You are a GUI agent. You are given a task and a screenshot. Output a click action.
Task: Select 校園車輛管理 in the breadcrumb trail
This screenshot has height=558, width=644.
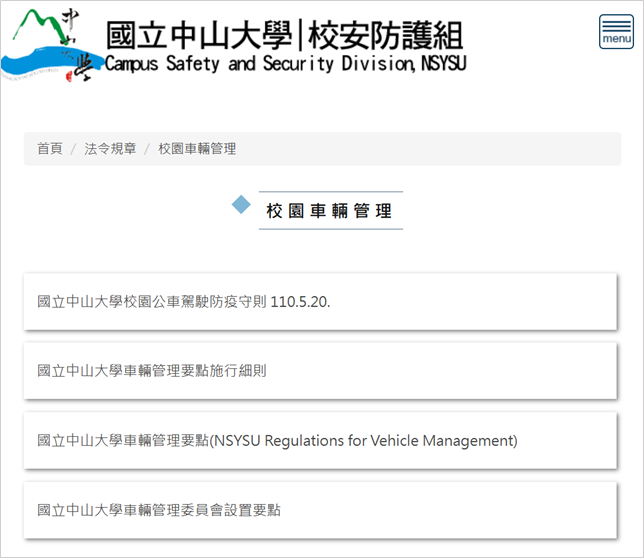pos(197,149)
